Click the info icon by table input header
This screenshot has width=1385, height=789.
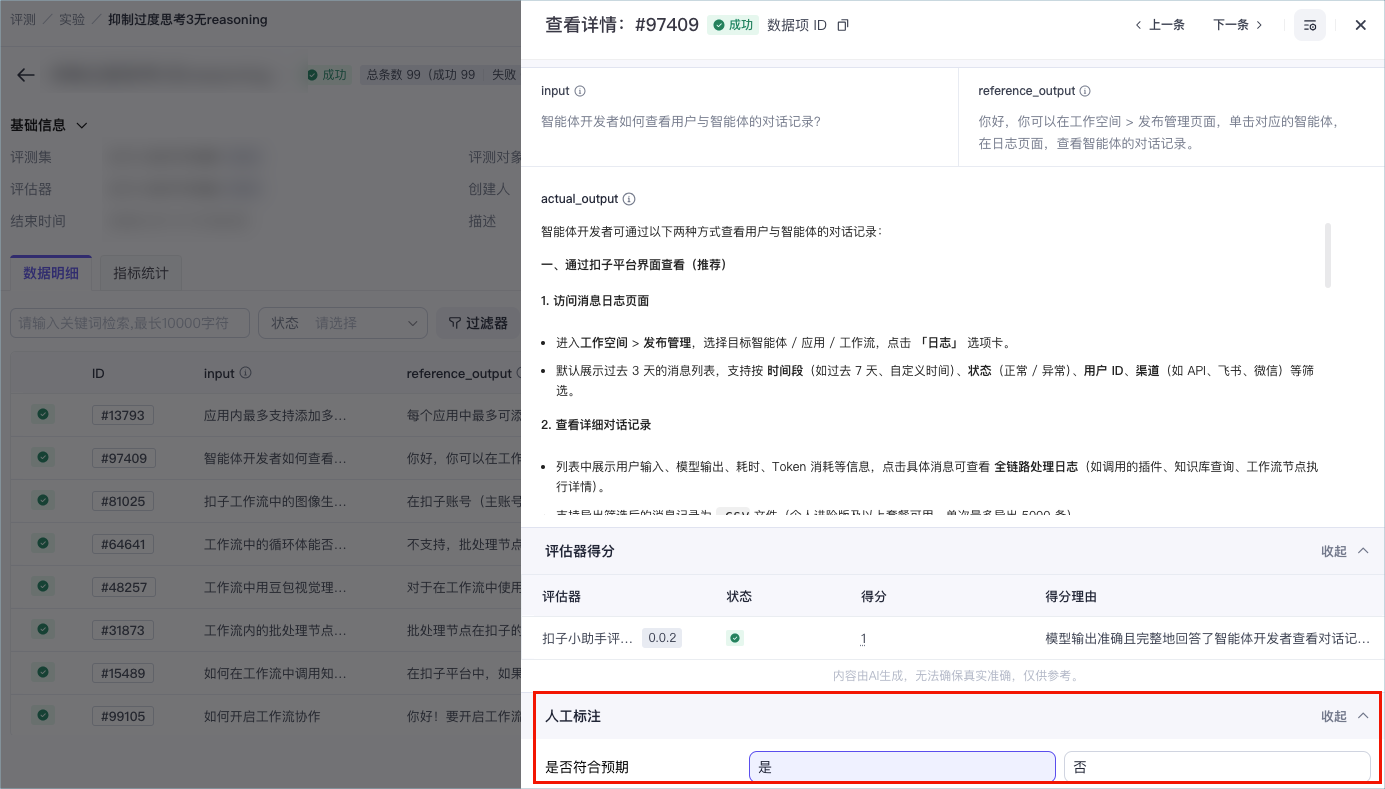(246, 373)
